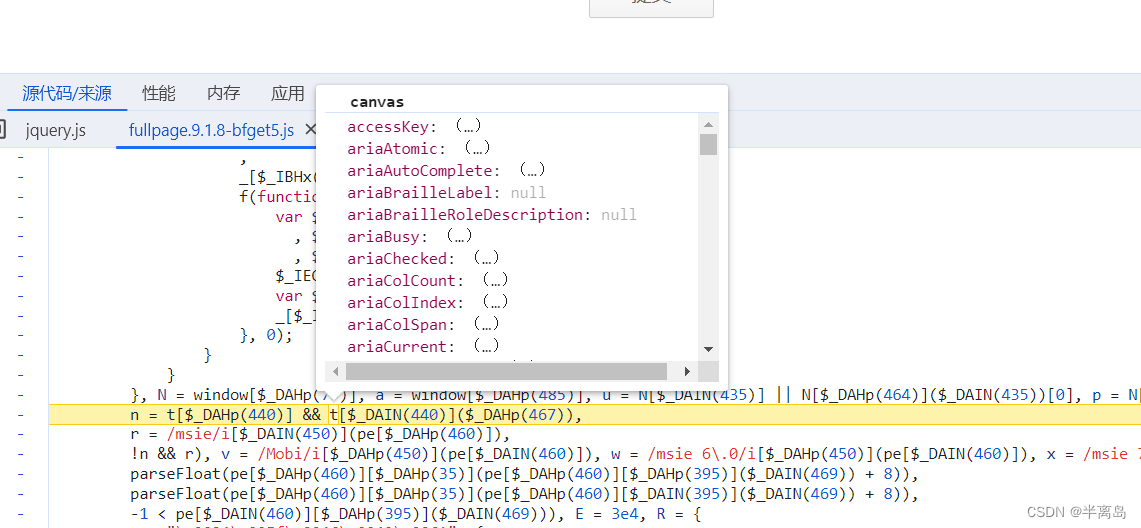Viewport: 1141px width, 528px height.
Task: Expand the ariaBusy property value
Action: [x=460, y=236]
